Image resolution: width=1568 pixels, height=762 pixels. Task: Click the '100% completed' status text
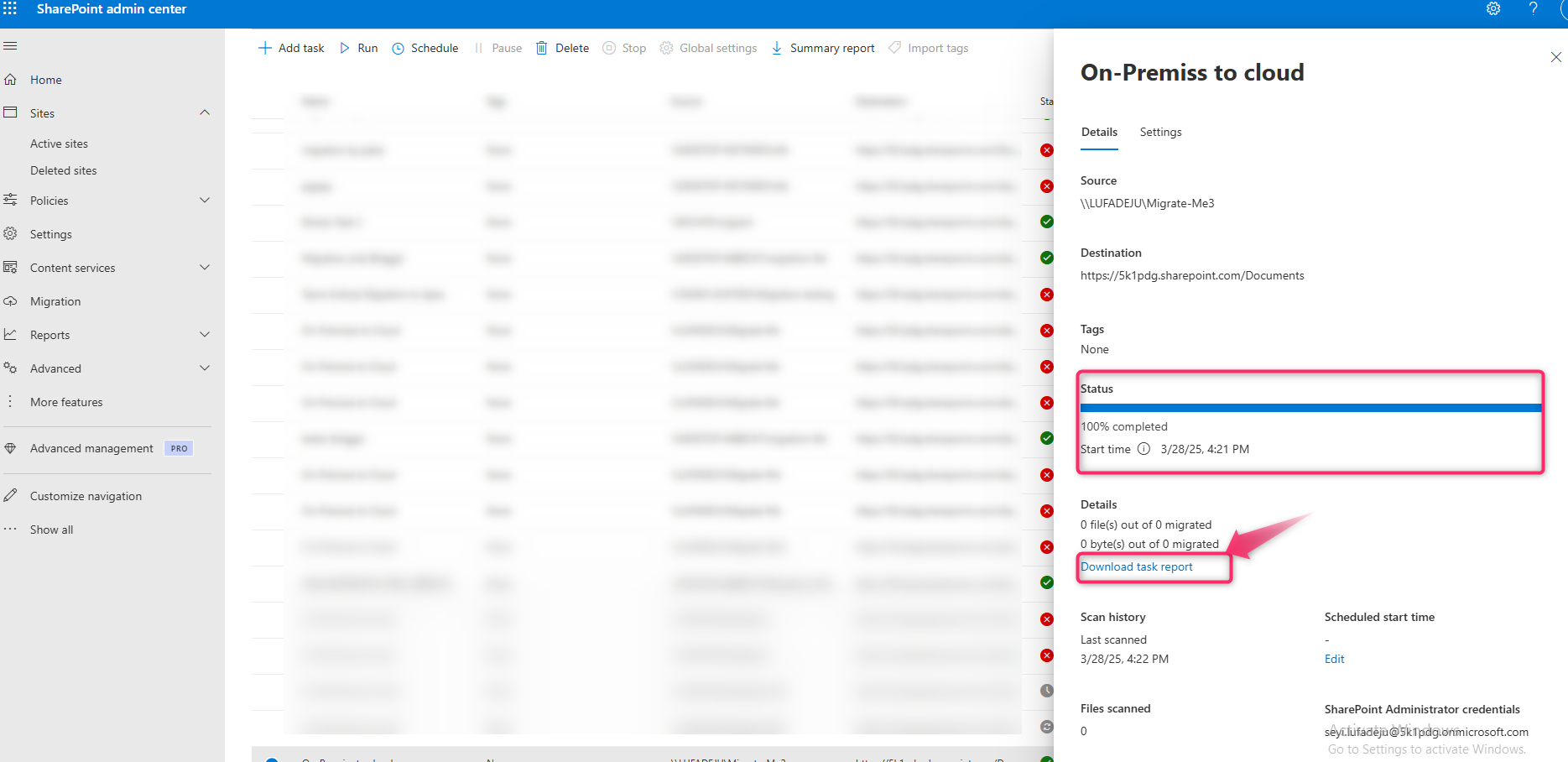1124,426
